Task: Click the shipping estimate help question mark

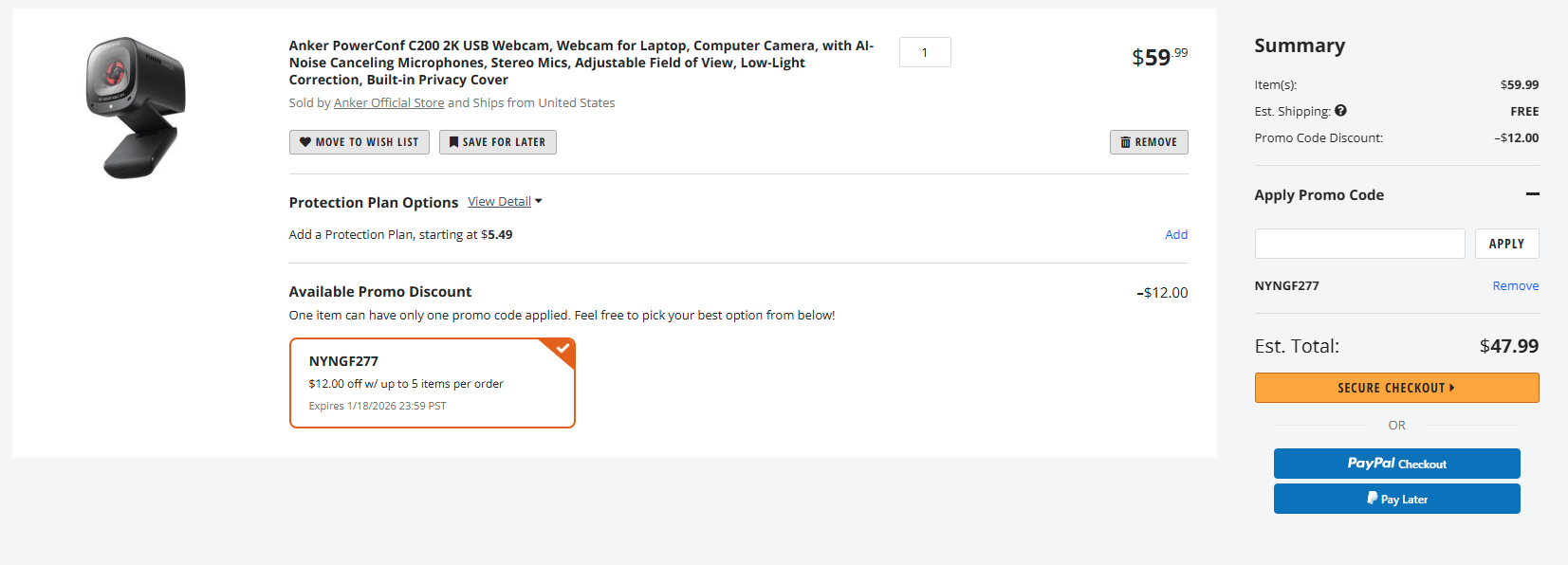Action: click(1340, 111)
